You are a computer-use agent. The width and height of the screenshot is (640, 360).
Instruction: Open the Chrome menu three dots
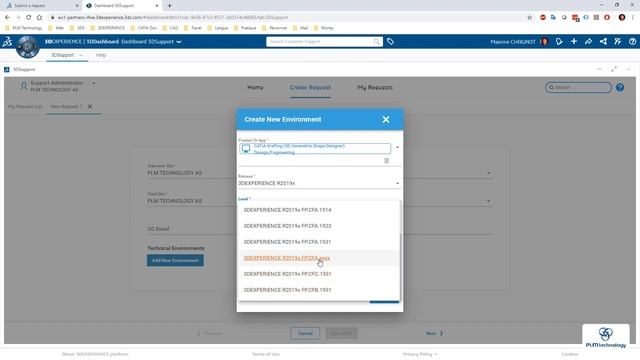coord(633,18)
